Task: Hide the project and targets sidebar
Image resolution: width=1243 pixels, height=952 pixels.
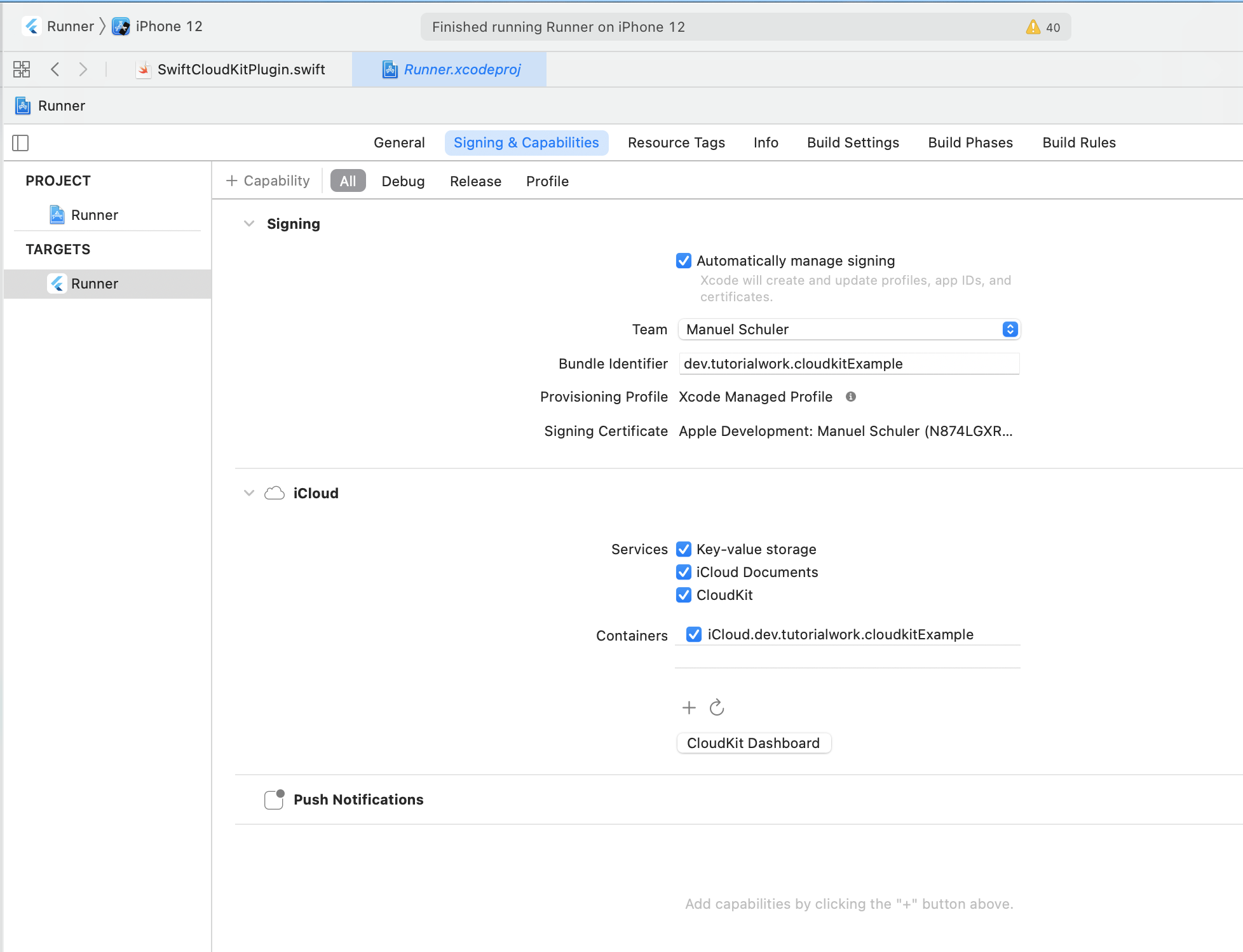Action: (20, 143)
